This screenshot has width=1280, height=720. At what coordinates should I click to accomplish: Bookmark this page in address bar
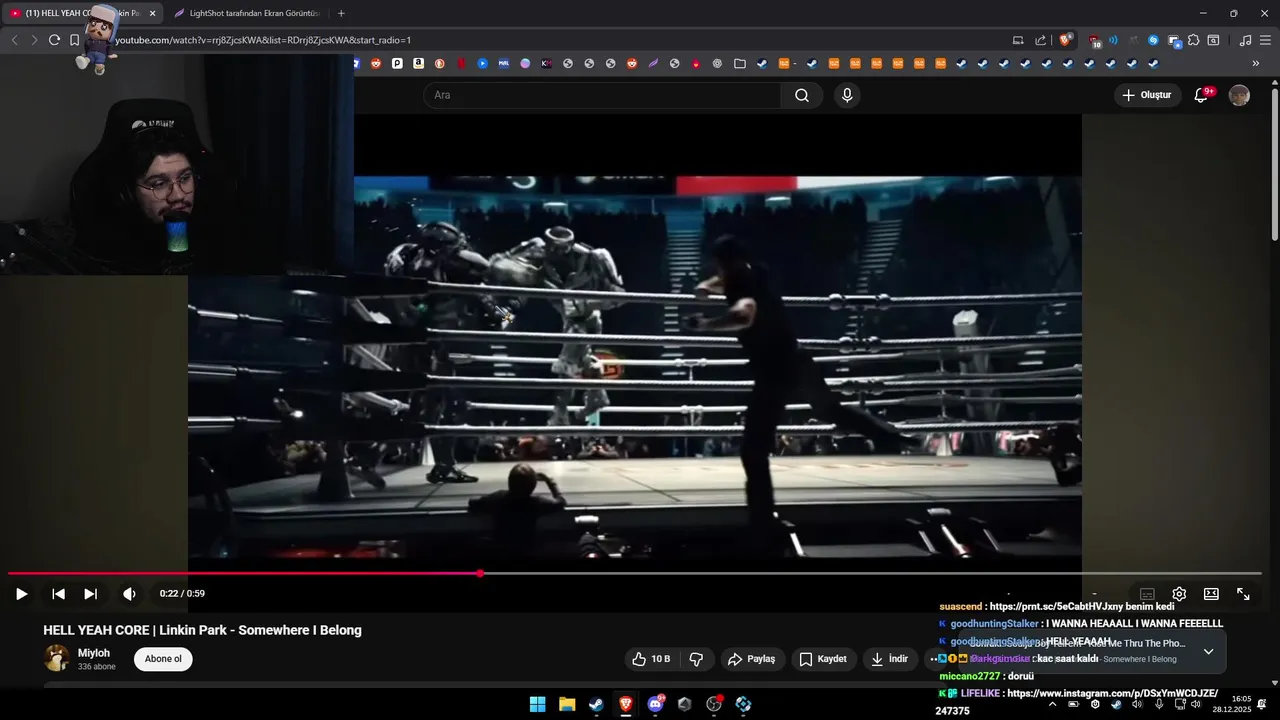coord(75,40)
